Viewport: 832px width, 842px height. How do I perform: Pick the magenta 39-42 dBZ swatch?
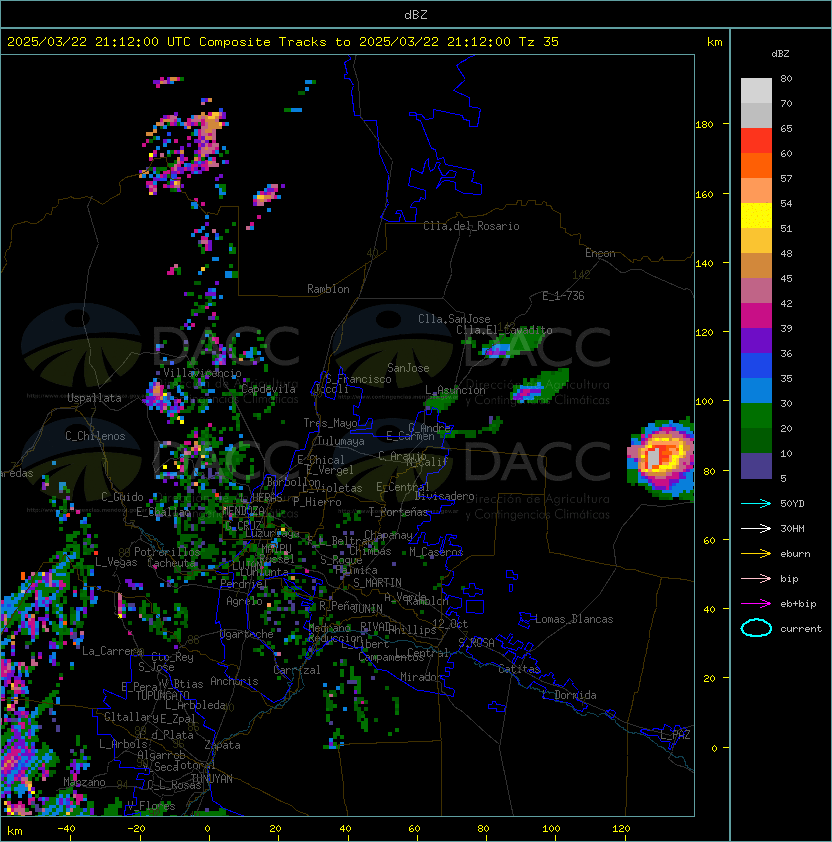coord(756,316)
